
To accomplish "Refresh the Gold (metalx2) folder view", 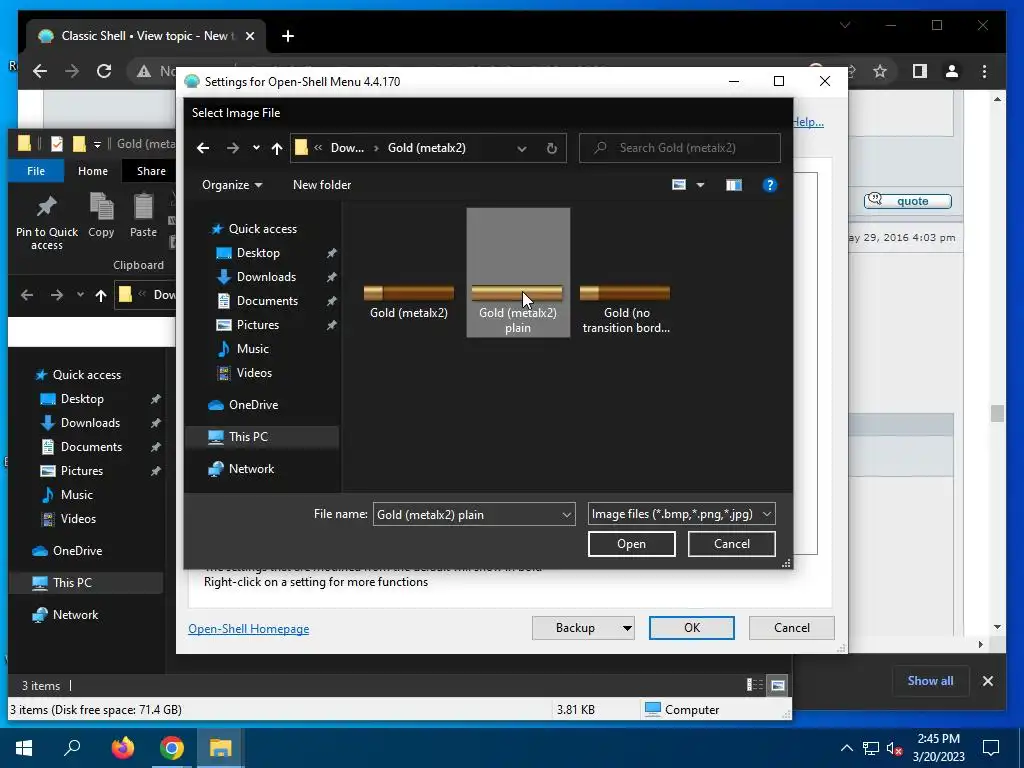I will pos(552,148).
